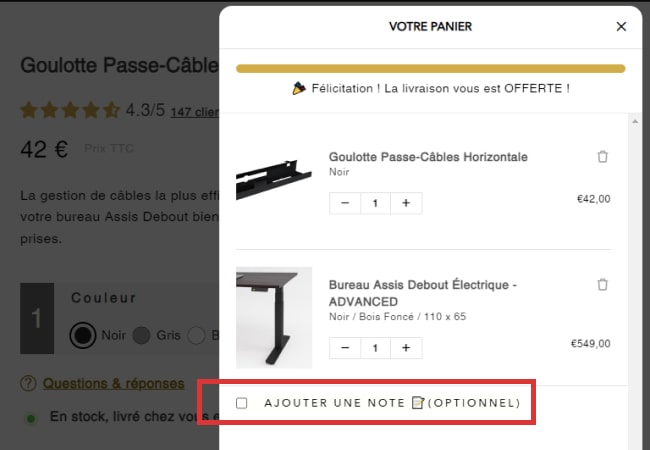Open Bureau Assis Debout Électrique product link
Image resolution: width=650 pixels, height=450 pixels.
coord(422,293)
